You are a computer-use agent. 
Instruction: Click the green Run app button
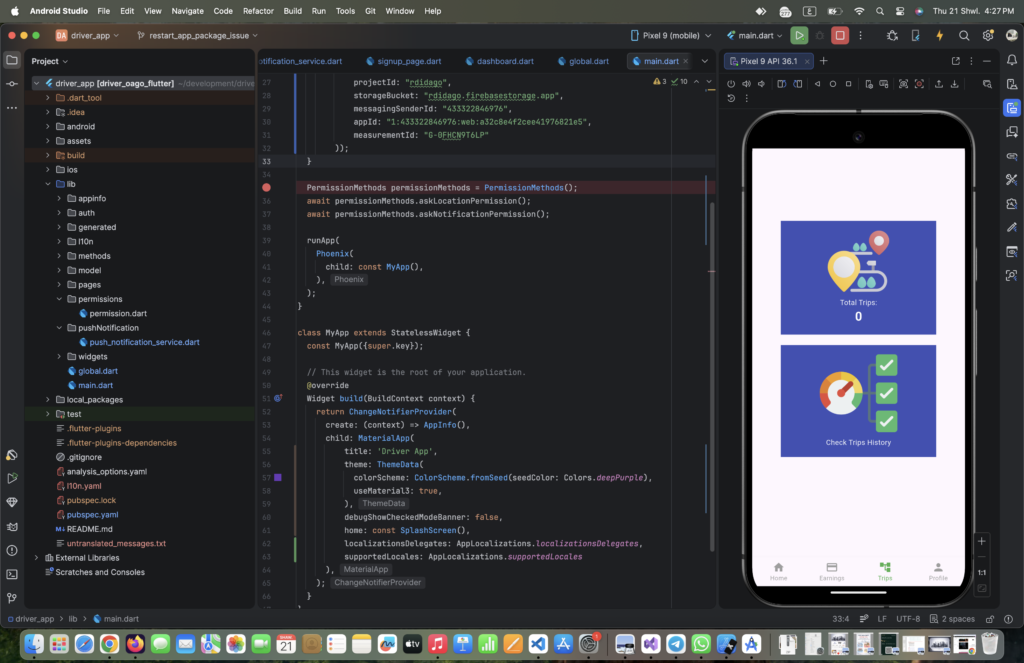799,35
